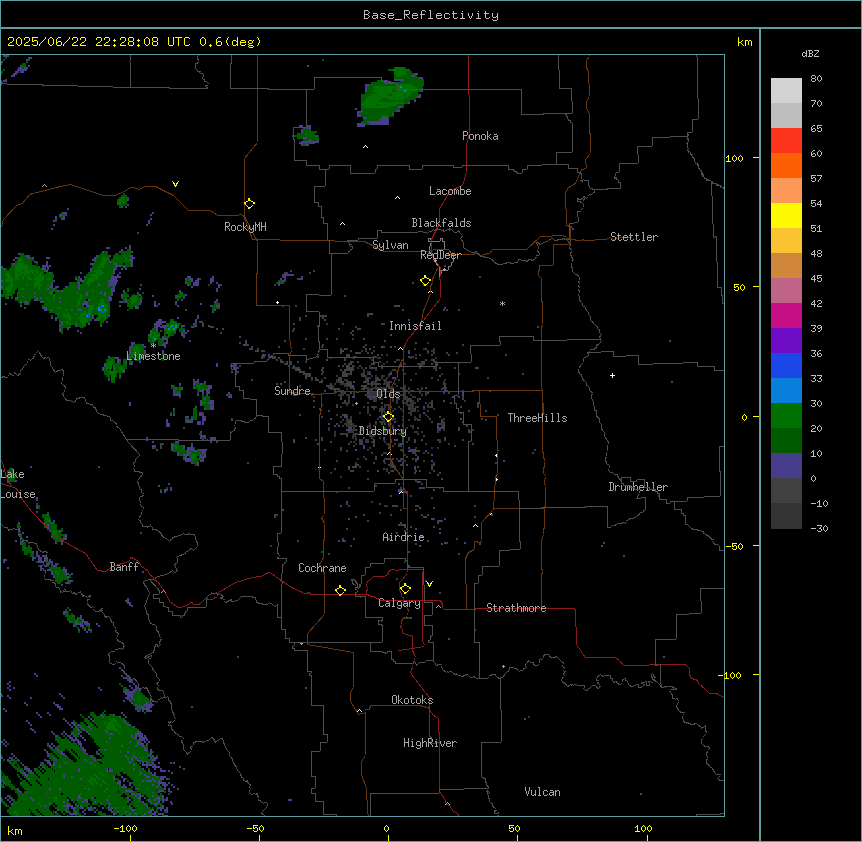
Task: Click the magenta 42 dBZ color swatch
Action: 786,315
